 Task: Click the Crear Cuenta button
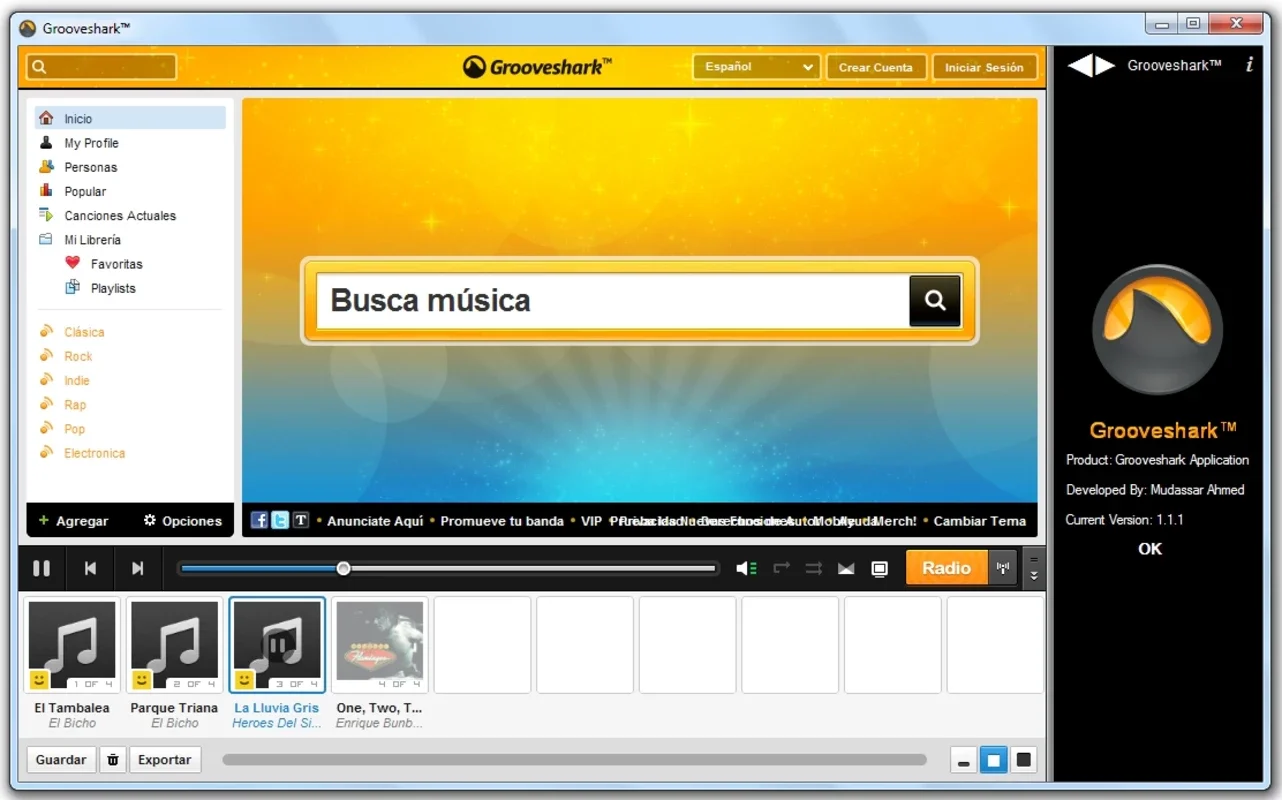click(876, 67)
